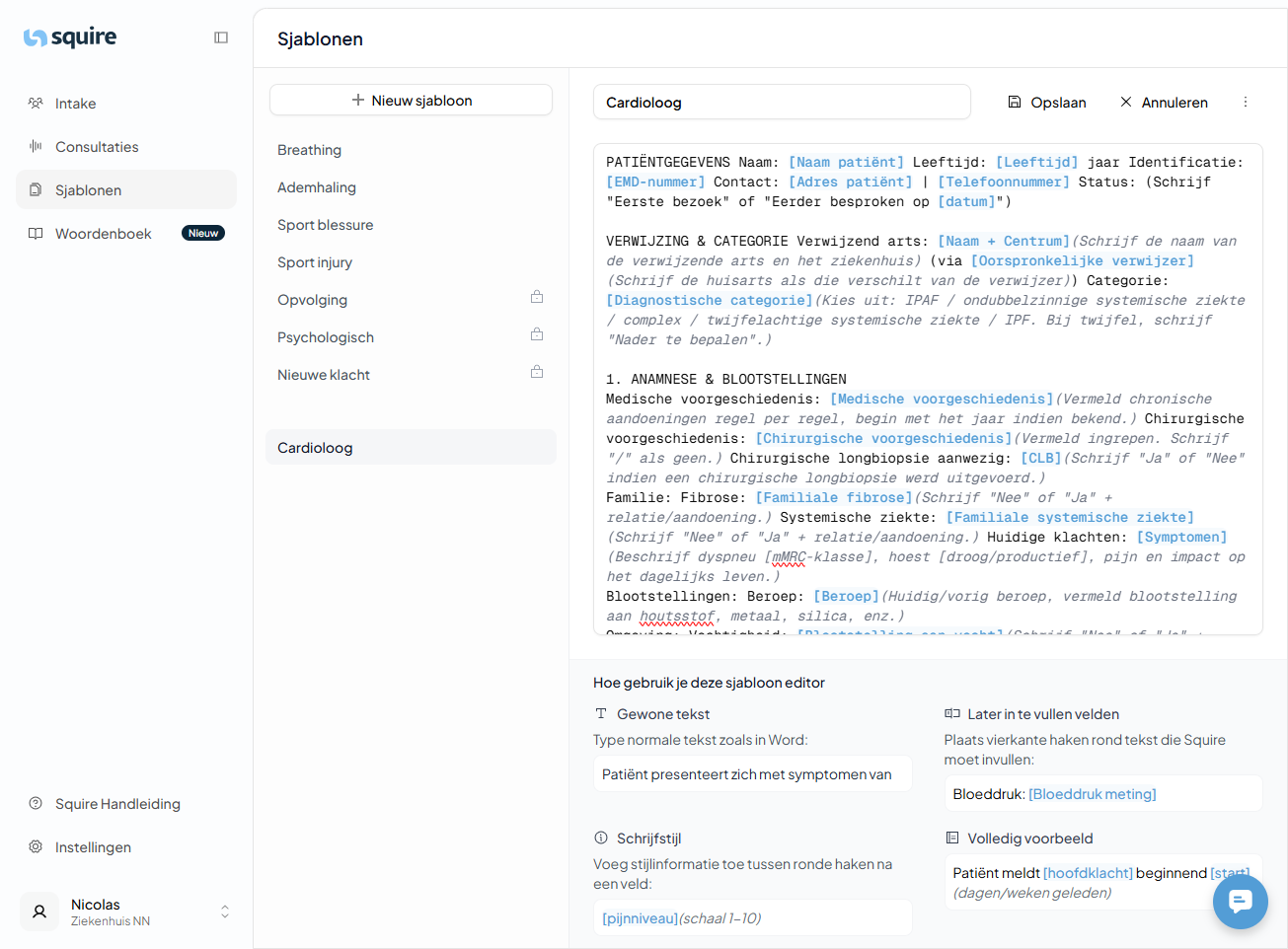This screenshot has width=1288, height=949.
Task: Cancel editing with Annuleren
Action: tap(1164, 103)
